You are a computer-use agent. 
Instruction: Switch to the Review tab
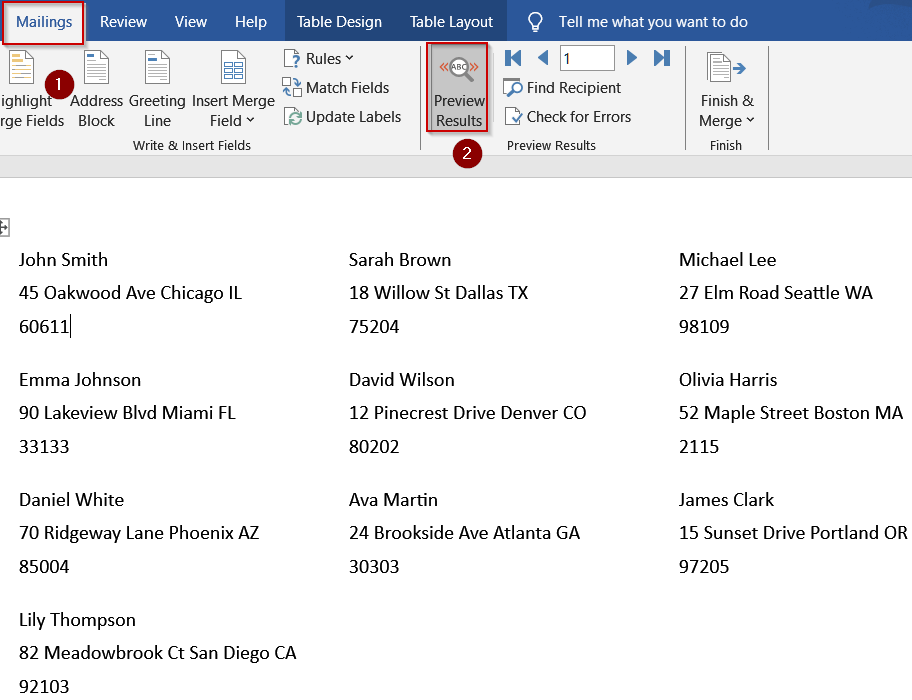coord(123,22)
